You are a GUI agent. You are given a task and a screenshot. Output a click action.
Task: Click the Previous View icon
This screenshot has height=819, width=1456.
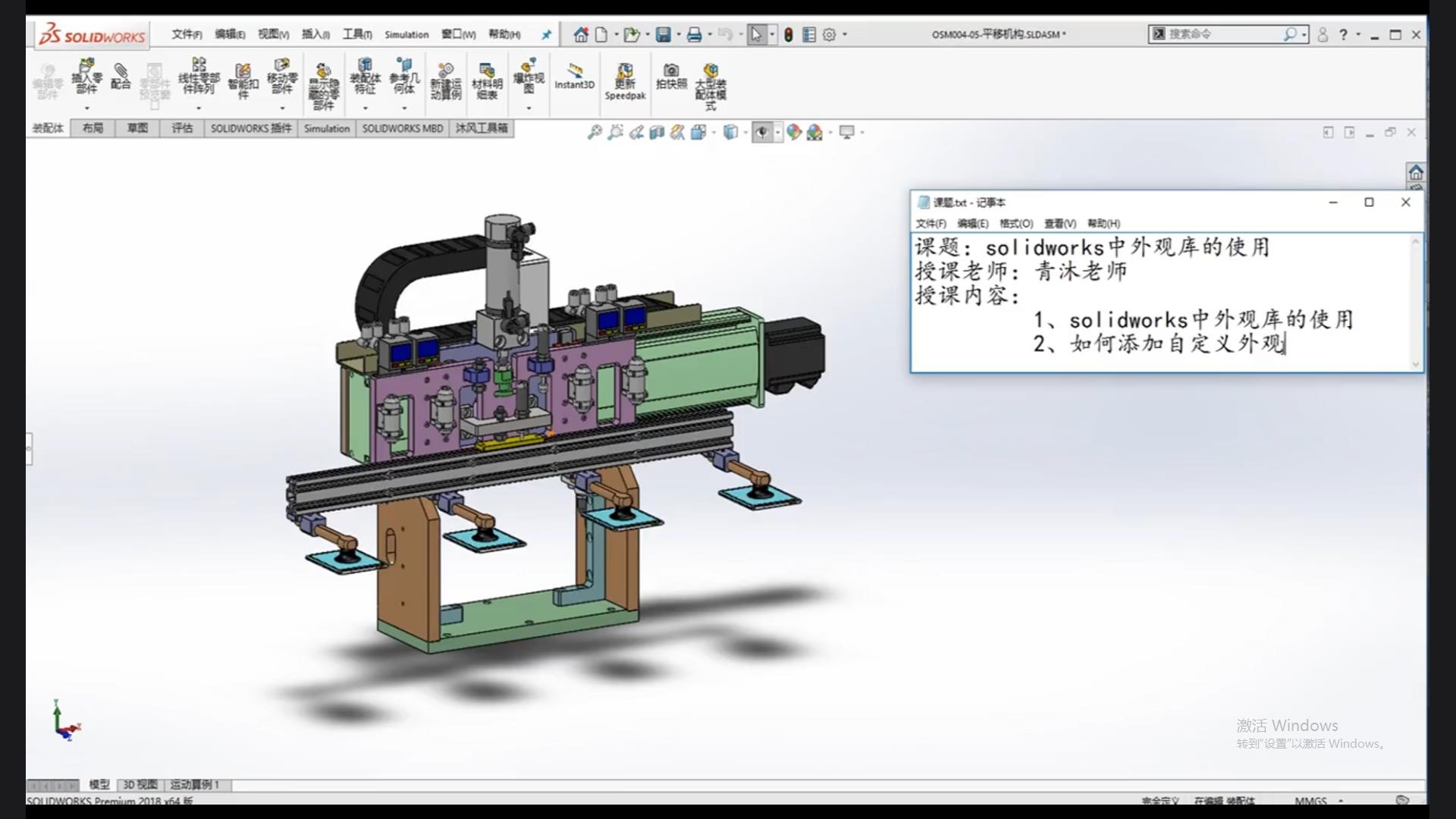(636, 133)
